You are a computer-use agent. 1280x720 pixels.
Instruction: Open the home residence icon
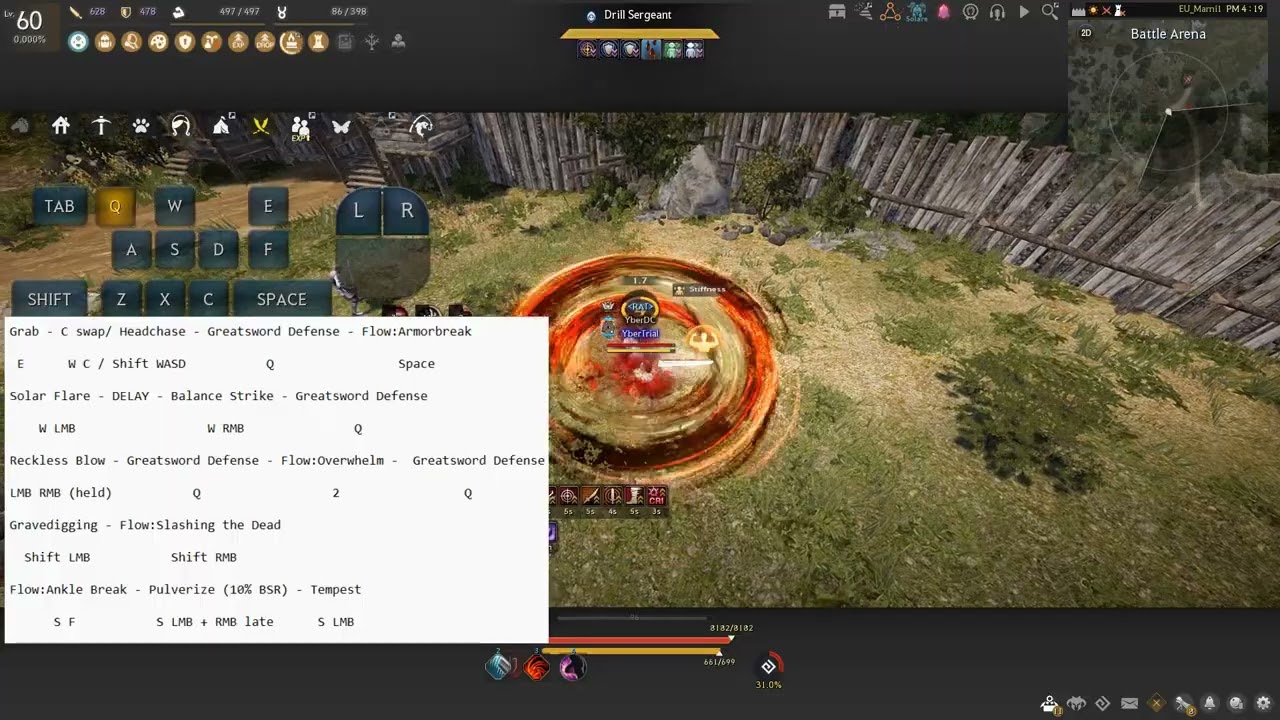coord(61,125)
